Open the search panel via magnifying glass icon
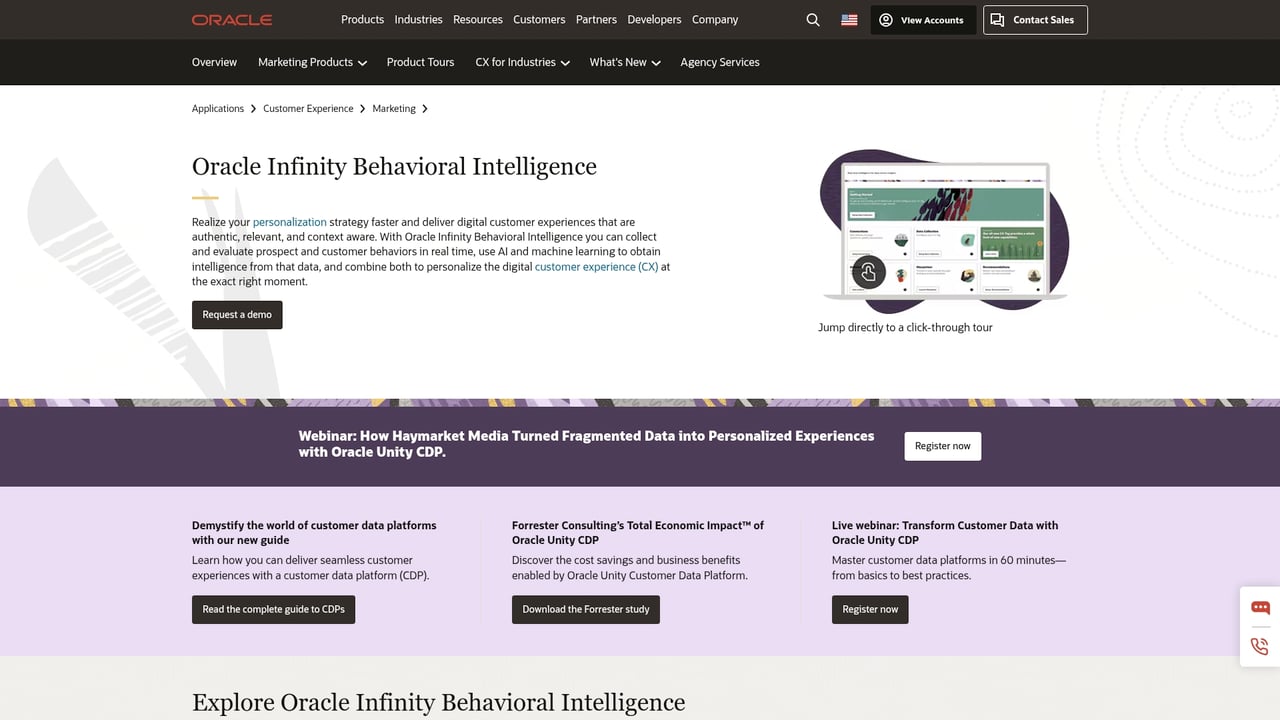This screenshot has height=720, width=1280. pyautogui.click(x=812, y=19)
